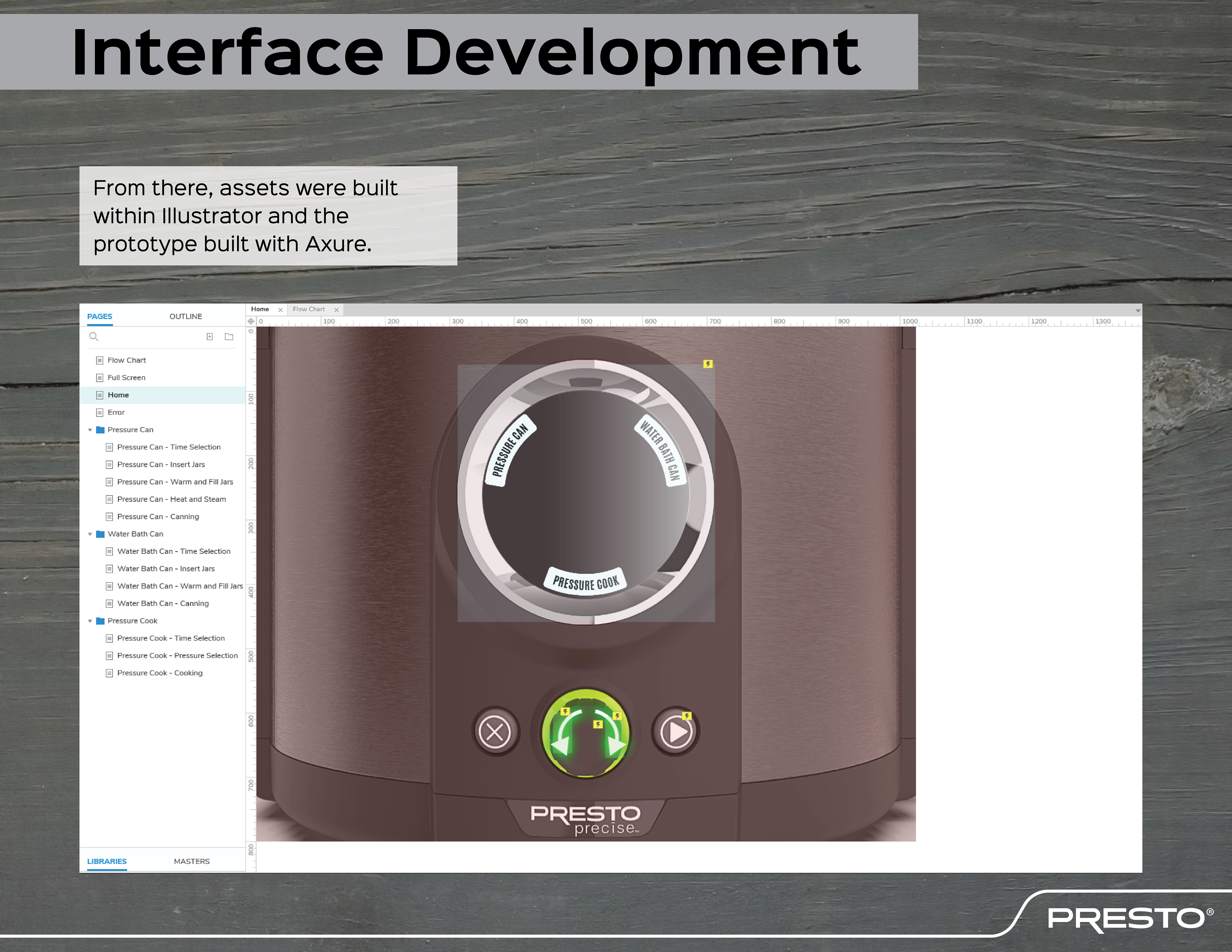Click the Flow Chart page icon
The image size is (1232, 952).
click(100, 360)
